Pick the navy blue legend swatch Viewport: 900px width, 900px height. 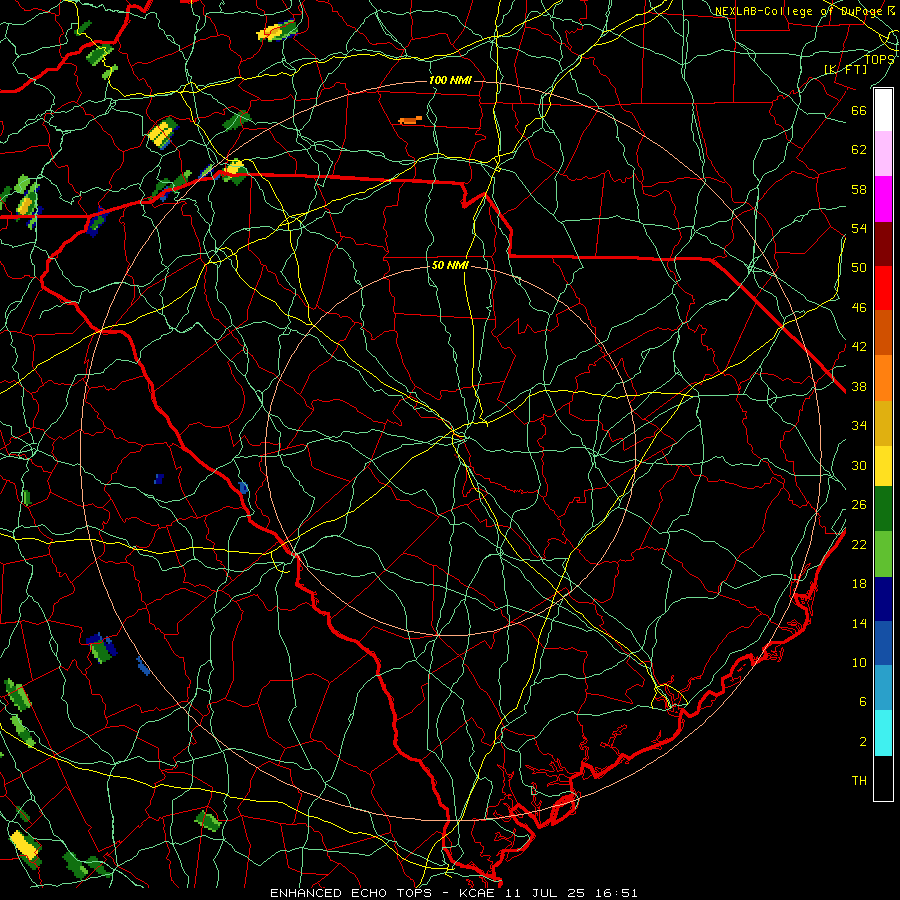point(883,599)
